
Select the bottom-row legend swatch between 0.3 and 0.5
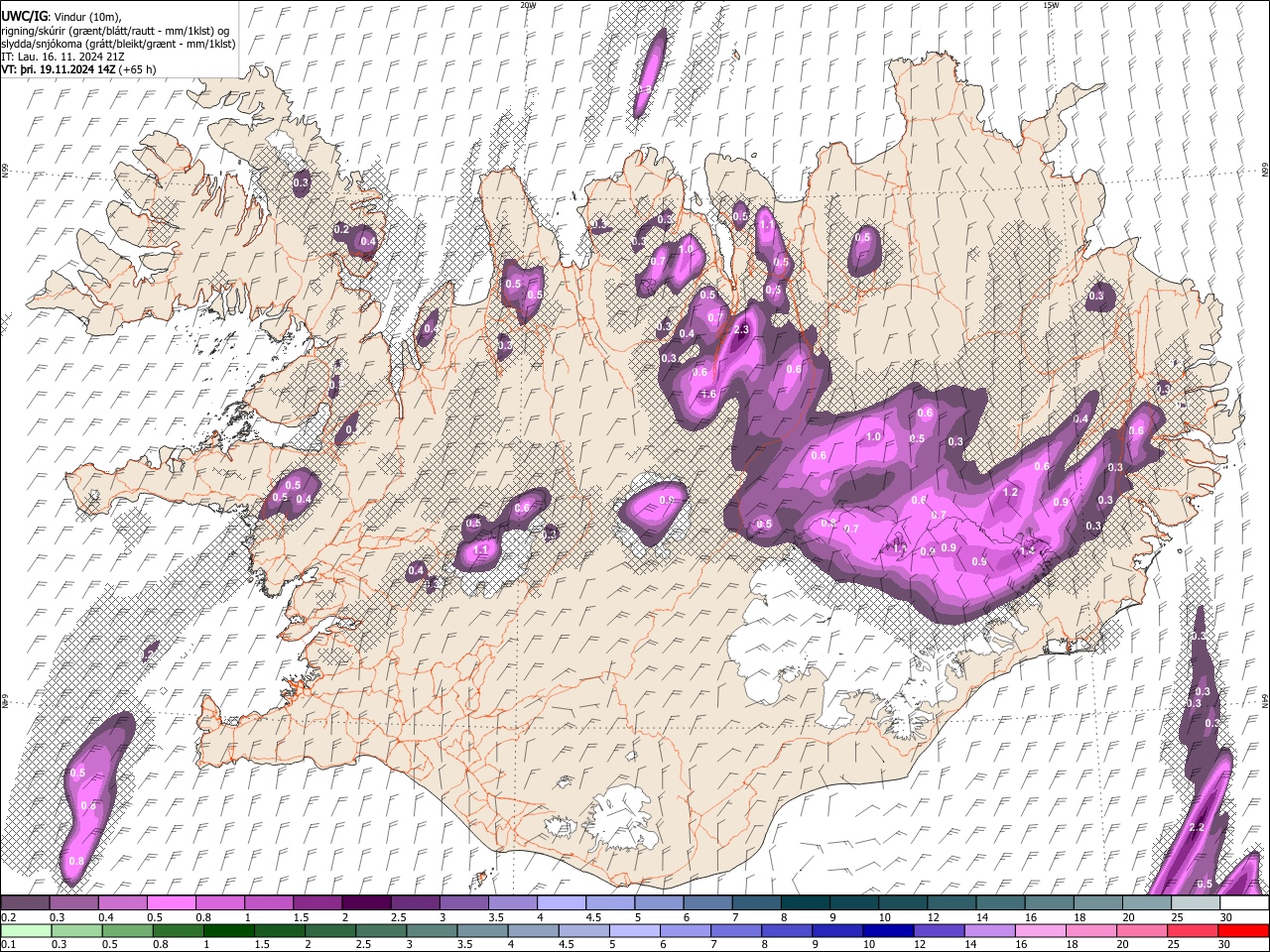pos(74,930)
